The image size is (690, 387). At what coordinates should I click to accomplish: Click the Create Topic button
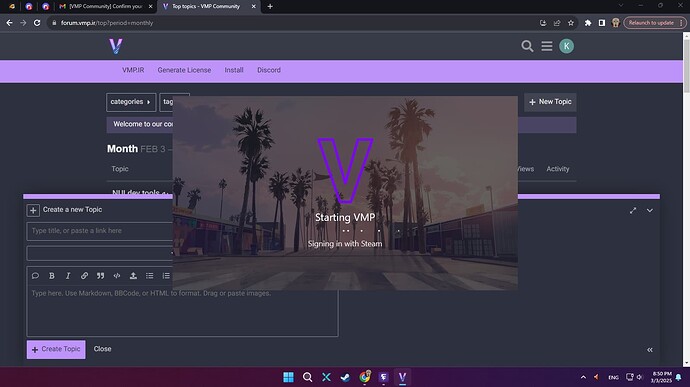coord(56,349)
